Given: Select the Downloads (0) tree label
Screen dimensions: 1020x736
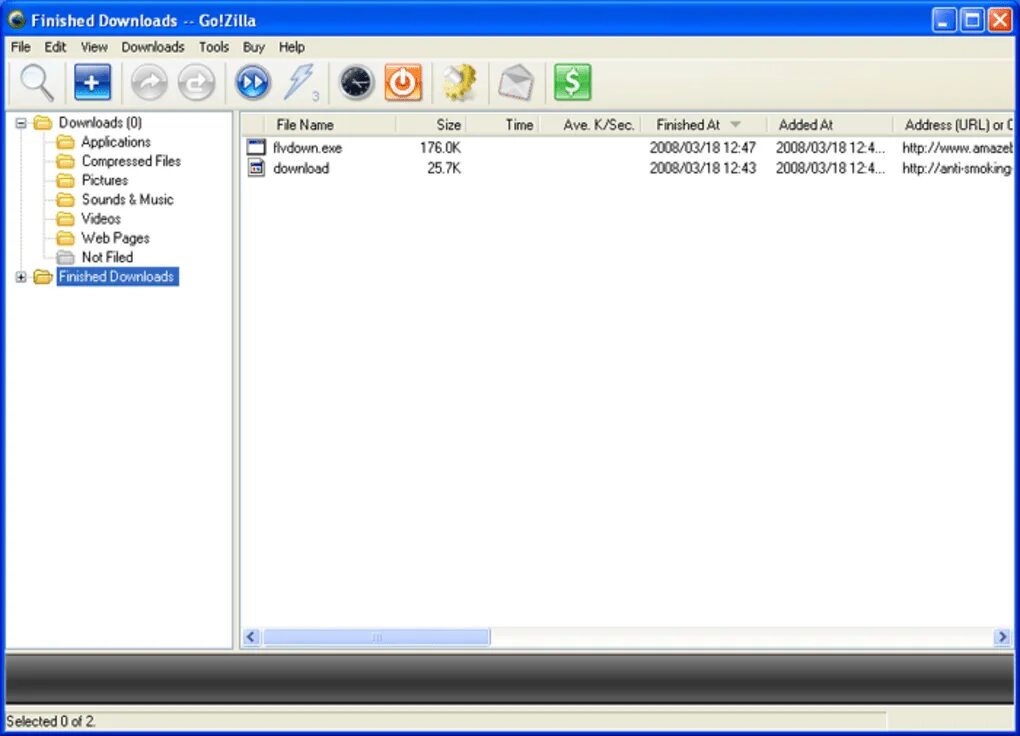Looking at the screenshot, I should tap(100, 122).
